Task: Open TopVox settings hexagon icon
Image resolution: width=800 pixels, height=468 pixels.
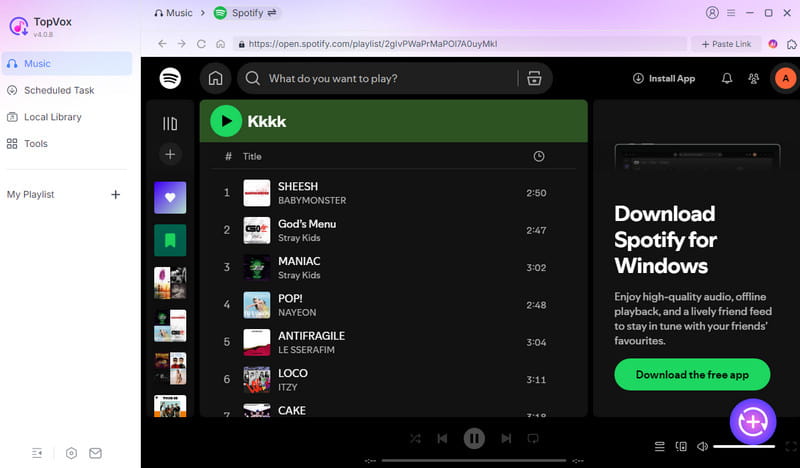Action: (71, 453)
